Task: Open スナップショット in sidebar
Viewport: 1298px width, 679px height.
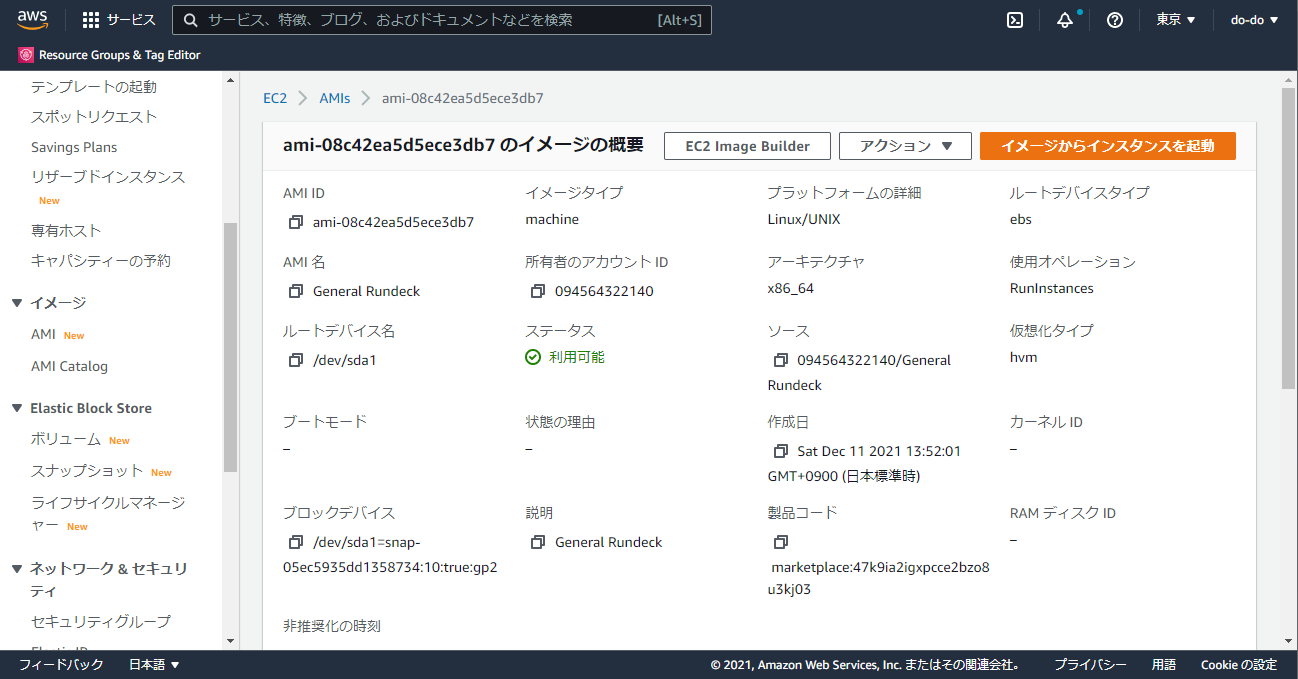Action: click(87, 471)
